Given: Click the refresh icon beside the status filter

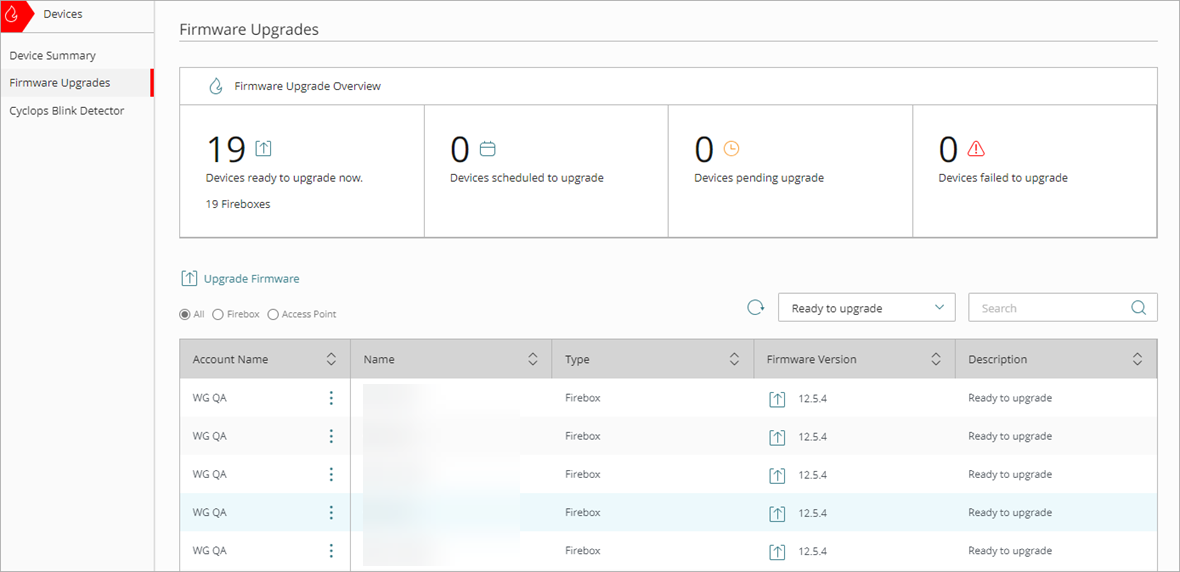Looking at the screenshot, I should (756, 308).
